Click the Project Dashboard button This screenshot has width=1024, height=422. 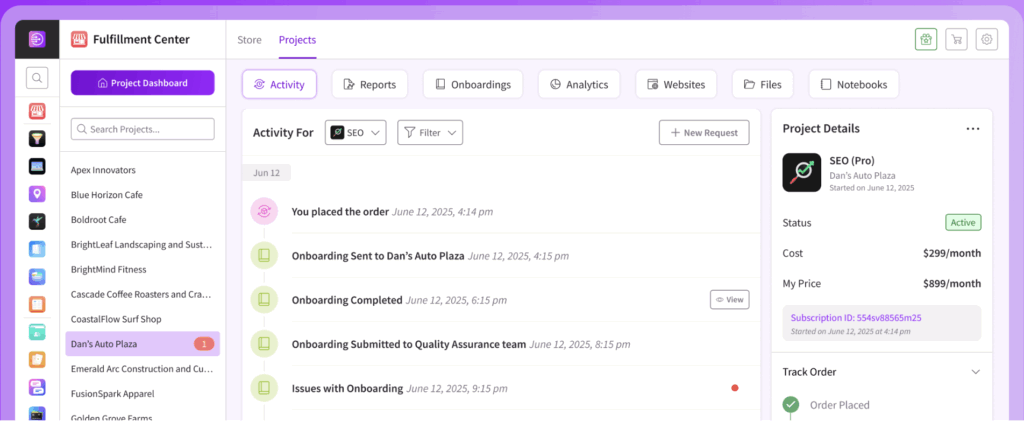click(142, 83)
